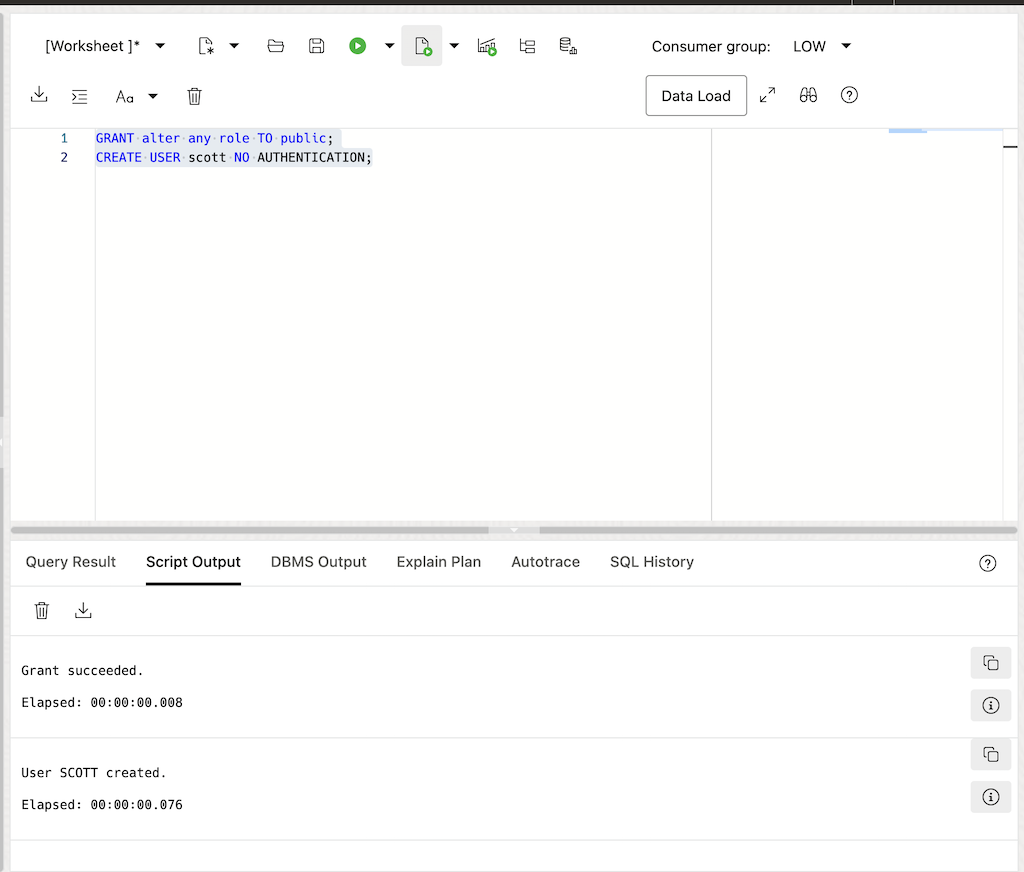Click the Explain Plan tree icon

point(527,46)
